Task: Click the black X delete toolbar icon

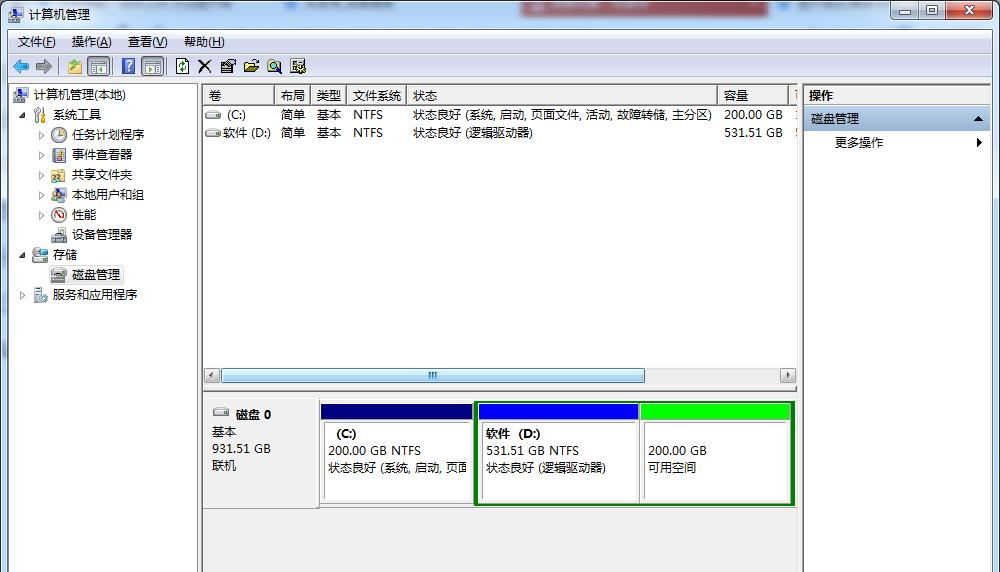Action: coord(205,66)
